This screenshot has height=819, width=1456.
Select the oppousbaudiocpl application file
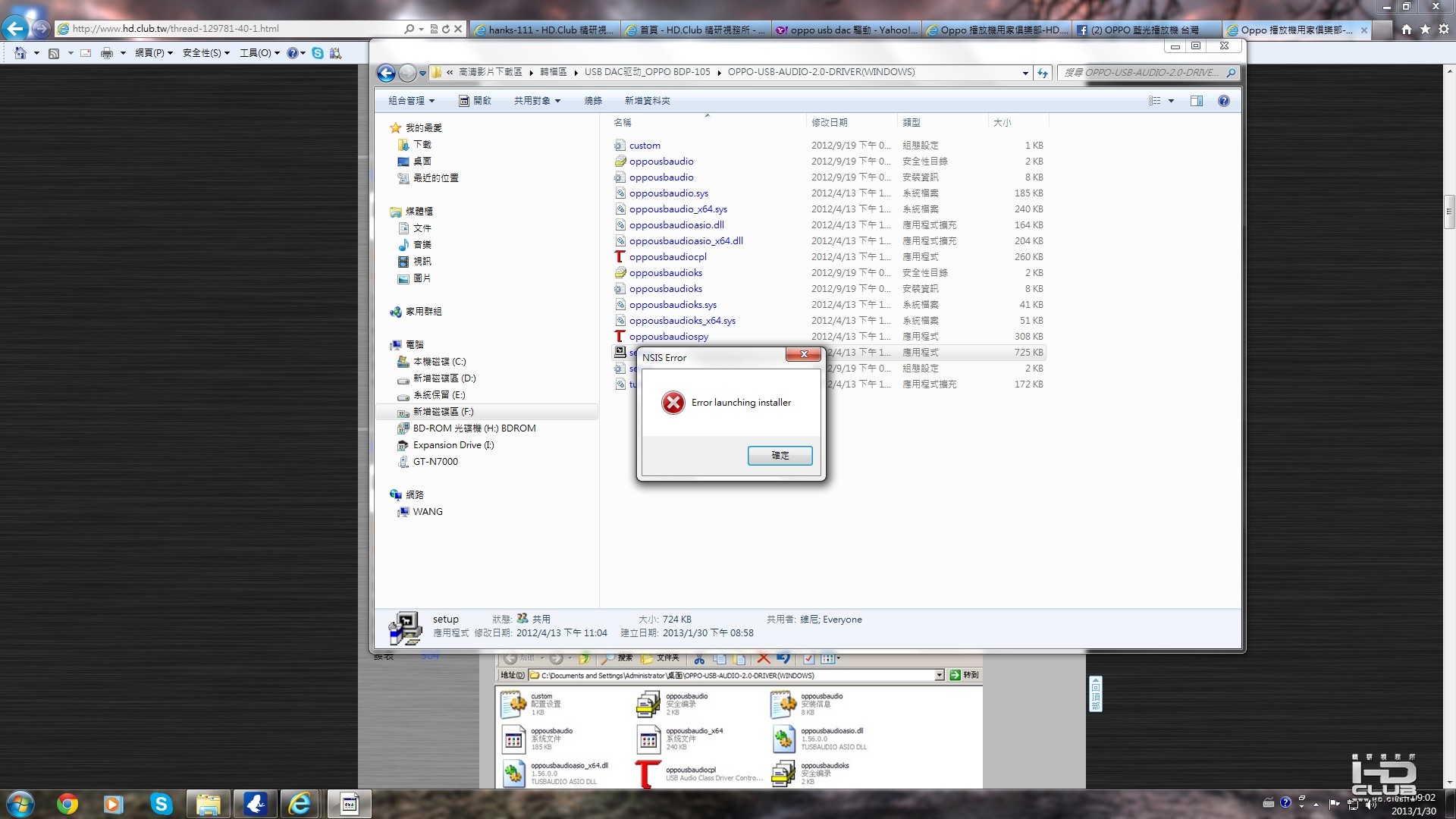[x=667, y=257]
